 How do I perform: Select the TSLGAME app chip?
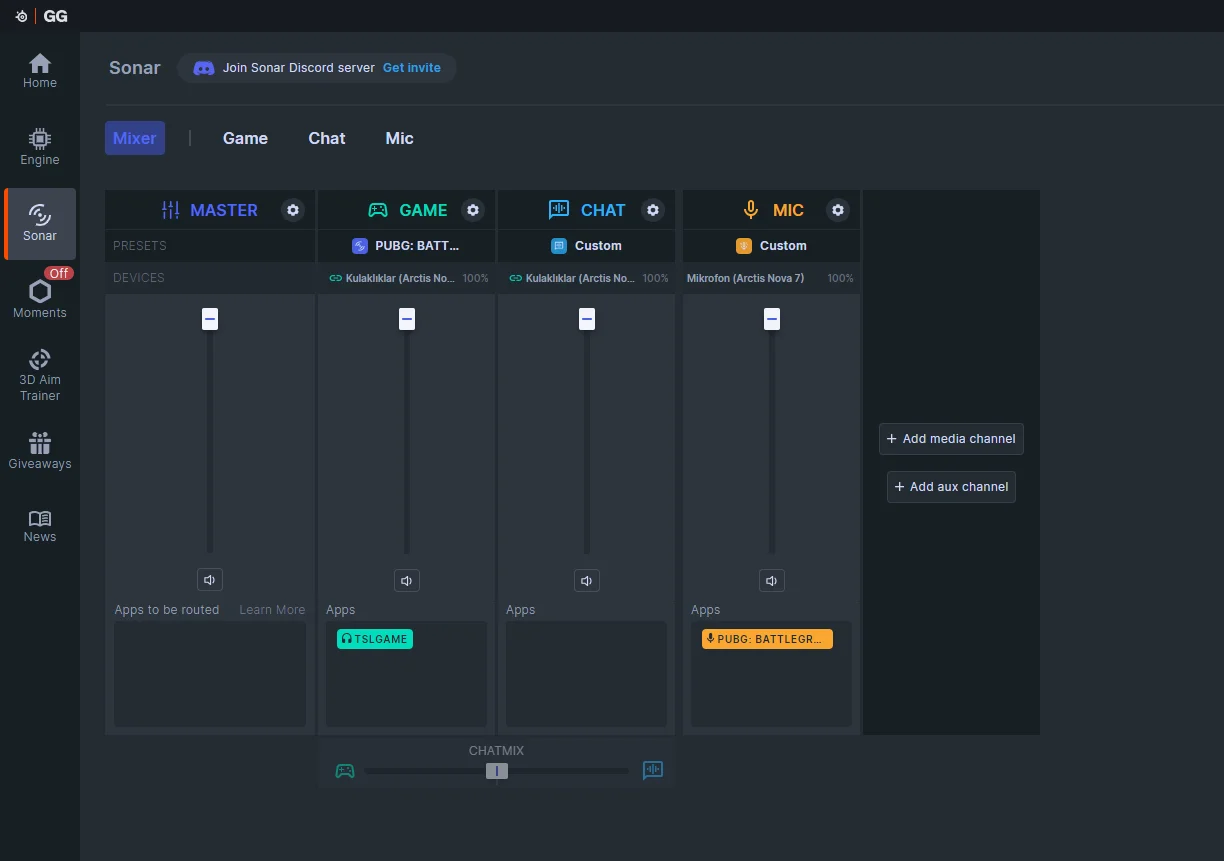click(375, 639)
